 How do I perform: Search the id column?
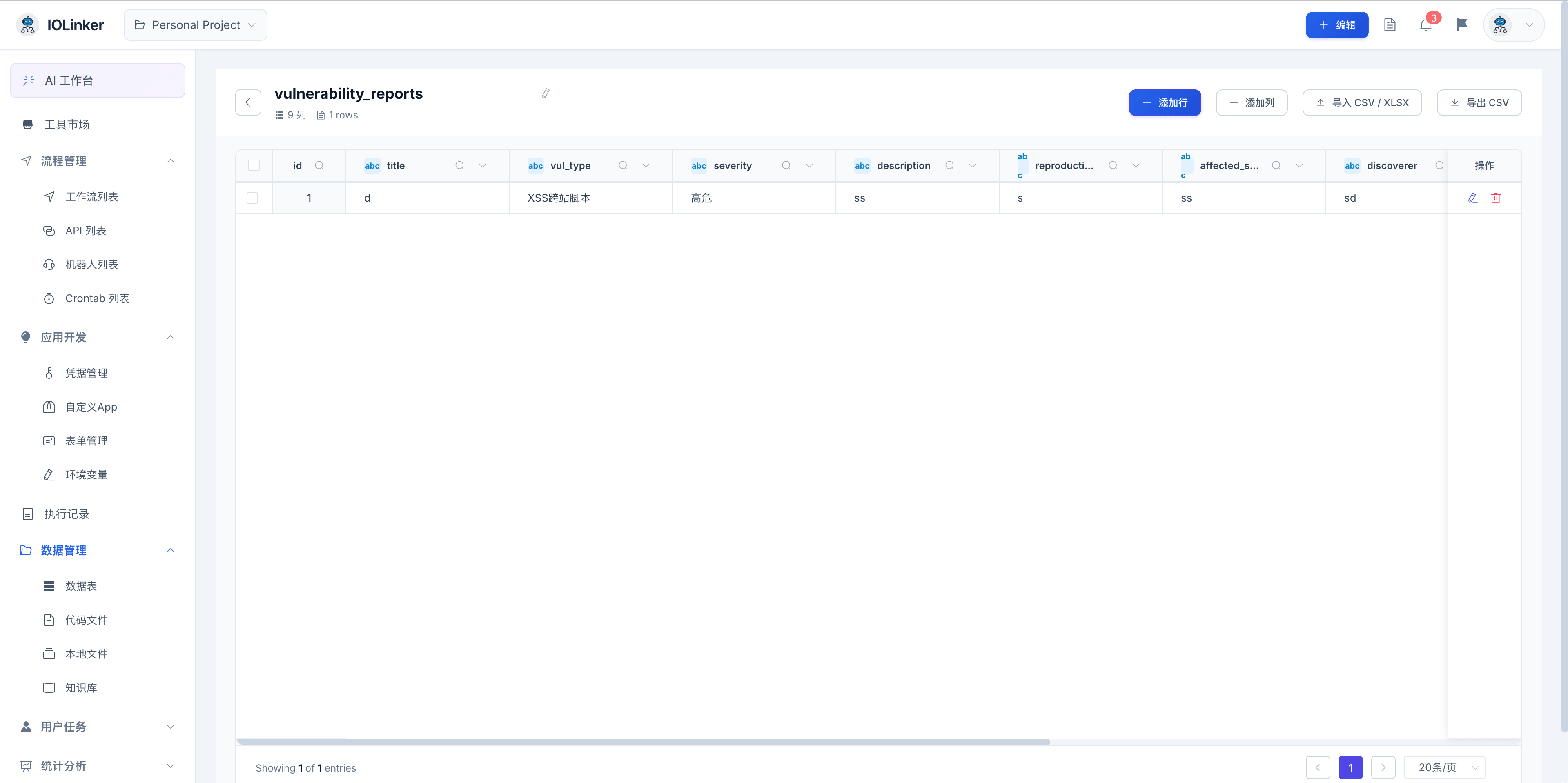[x=319, y=165]
